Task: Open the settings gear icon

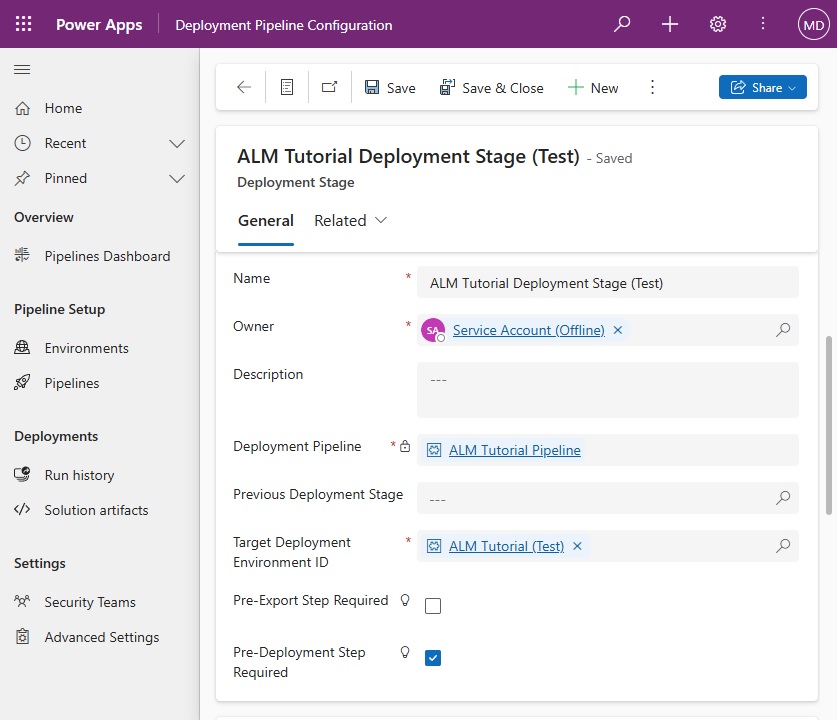Action: [717, 24]
